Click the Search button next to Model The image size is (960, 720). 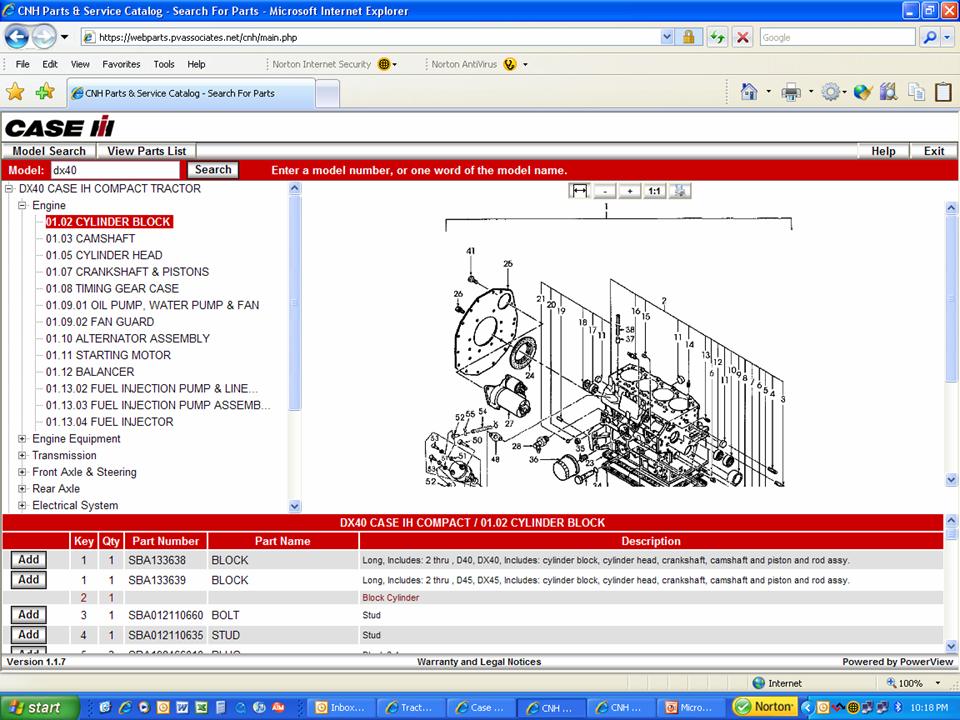tap(213, 170)
